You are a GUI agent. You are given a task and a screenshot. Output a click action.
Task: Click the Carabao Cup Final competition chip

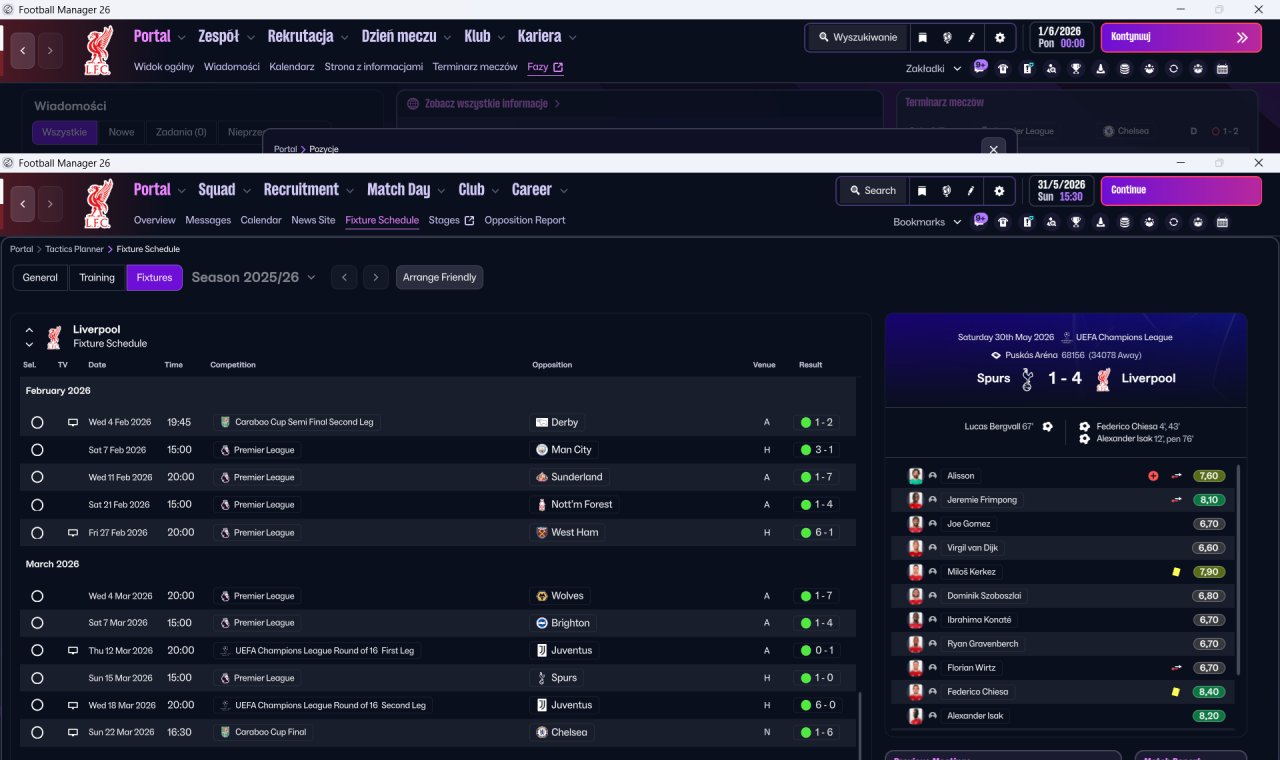(264, 732)
